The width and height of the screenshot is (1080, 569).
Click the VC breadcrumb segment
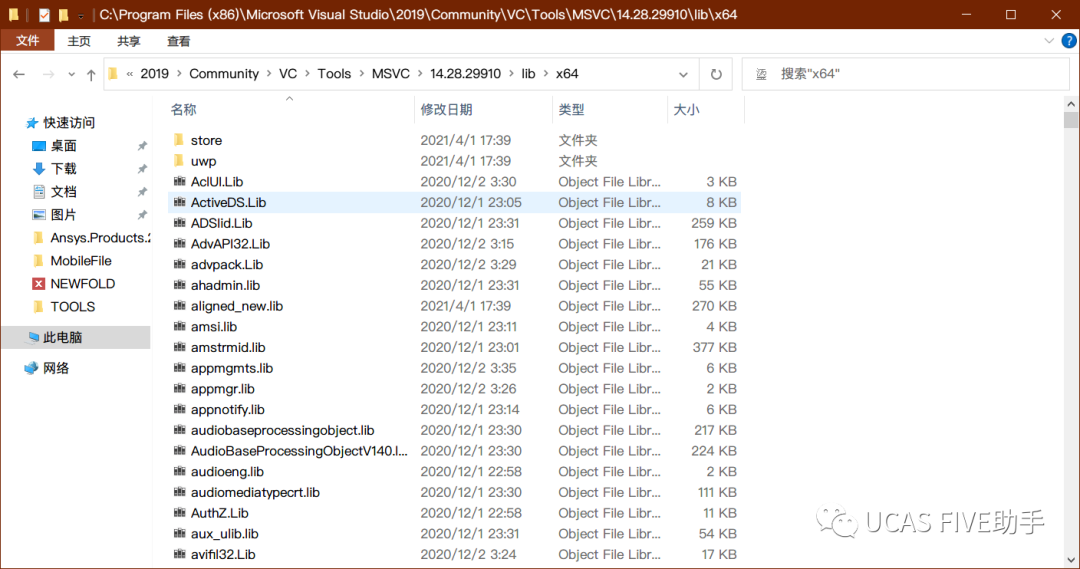pyautogui.click(x=288, y=74)
